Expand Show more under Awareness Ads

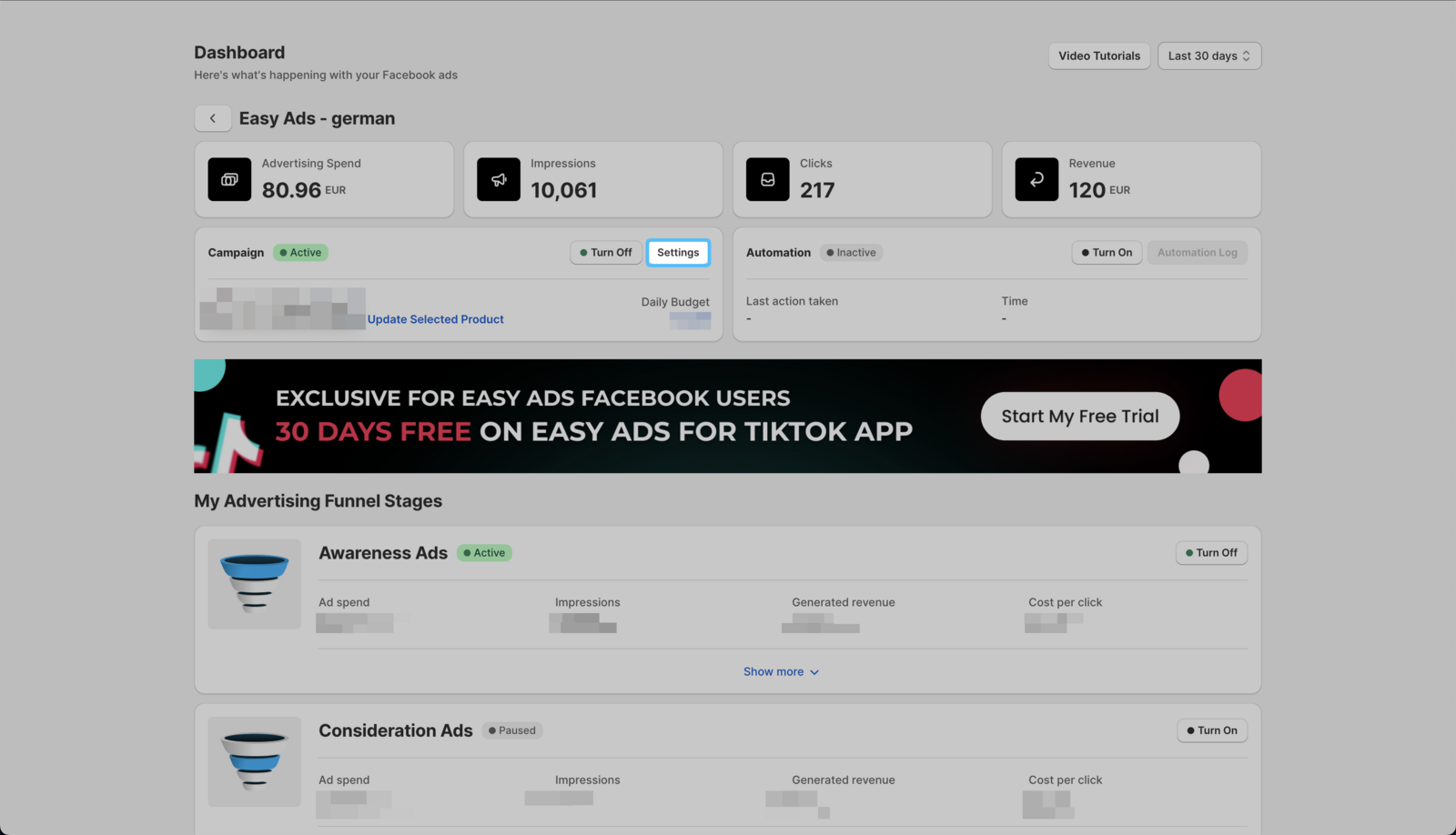pos(781,671)
